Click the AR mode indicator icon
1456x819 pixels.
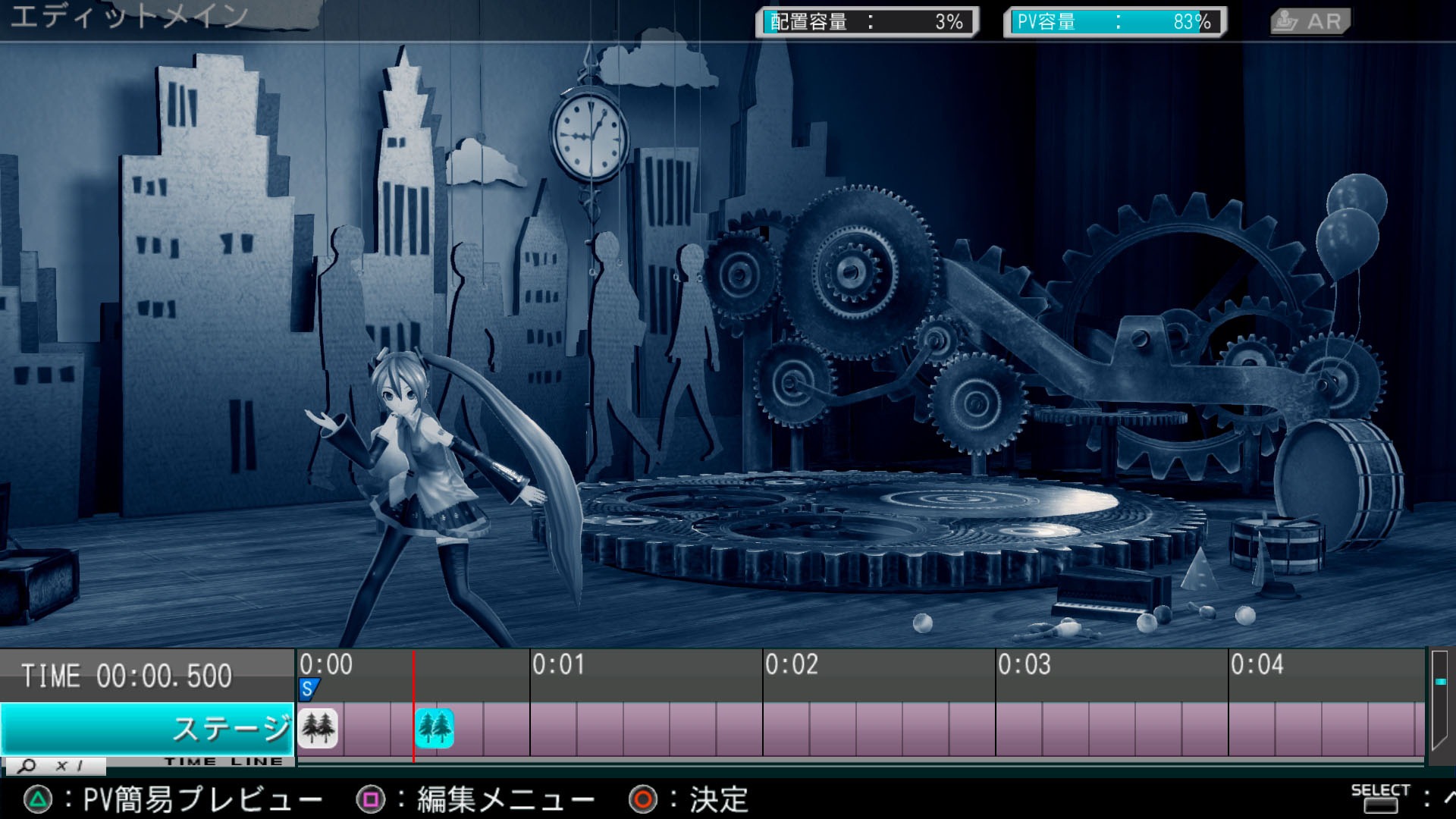(x=1310, y=21)
